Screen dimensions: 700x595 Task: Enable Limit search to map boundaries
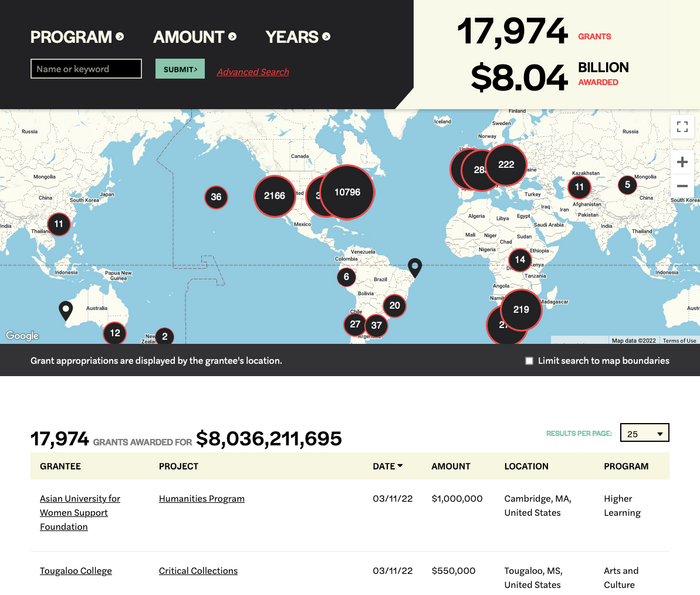tap(529, 361)
